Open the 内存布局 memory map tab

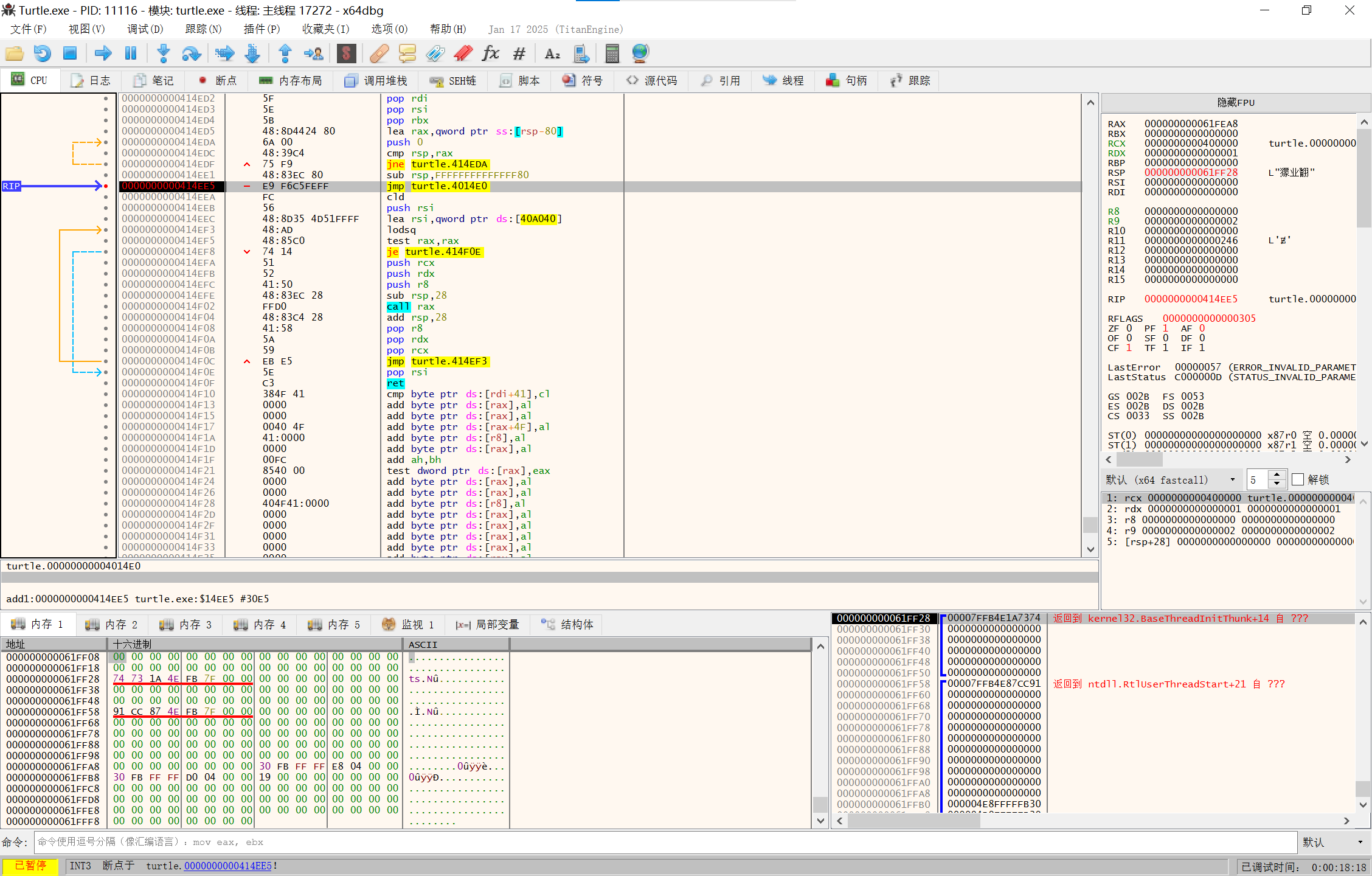[x=291, y=80]
